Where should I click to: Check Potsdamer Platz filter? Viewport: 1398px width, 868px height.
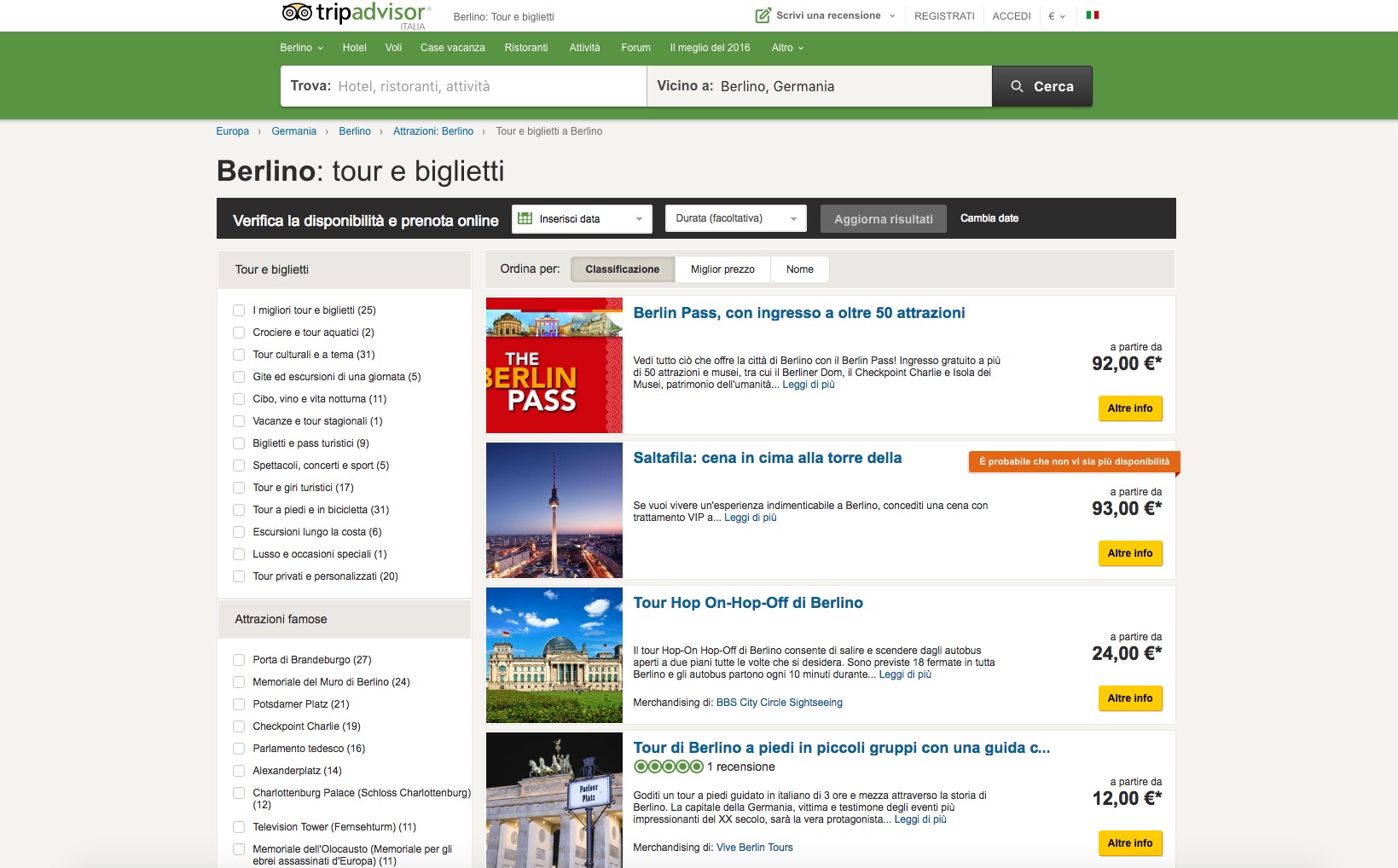tap(239, 704)
